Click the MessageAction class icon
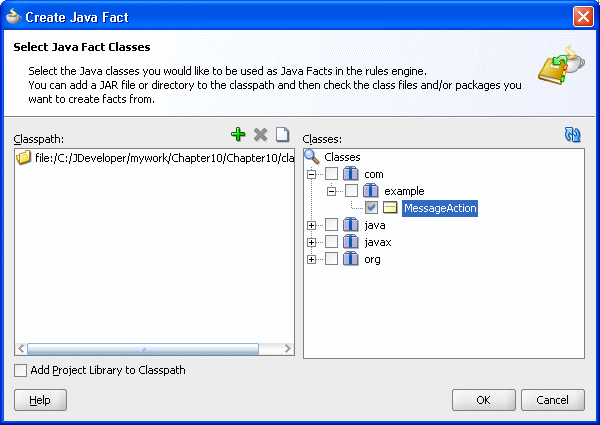600x425 pixels. point(390,208)
